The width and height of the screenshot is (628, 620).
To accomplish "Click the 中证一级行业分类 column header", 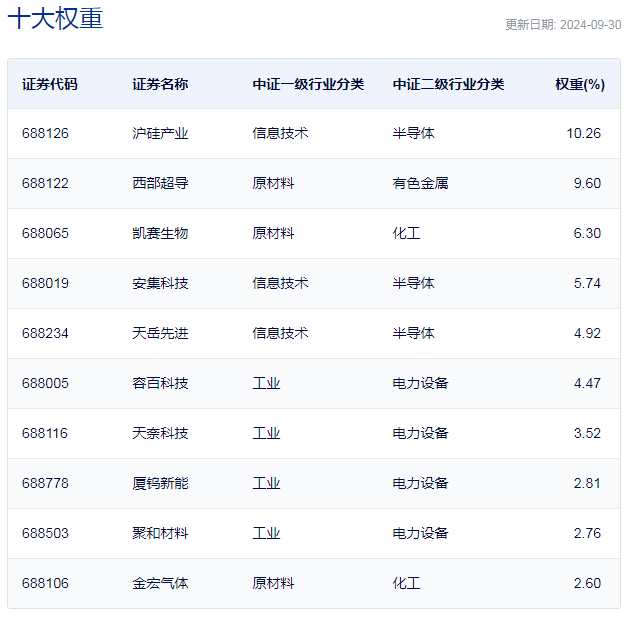I will (308, 84).
